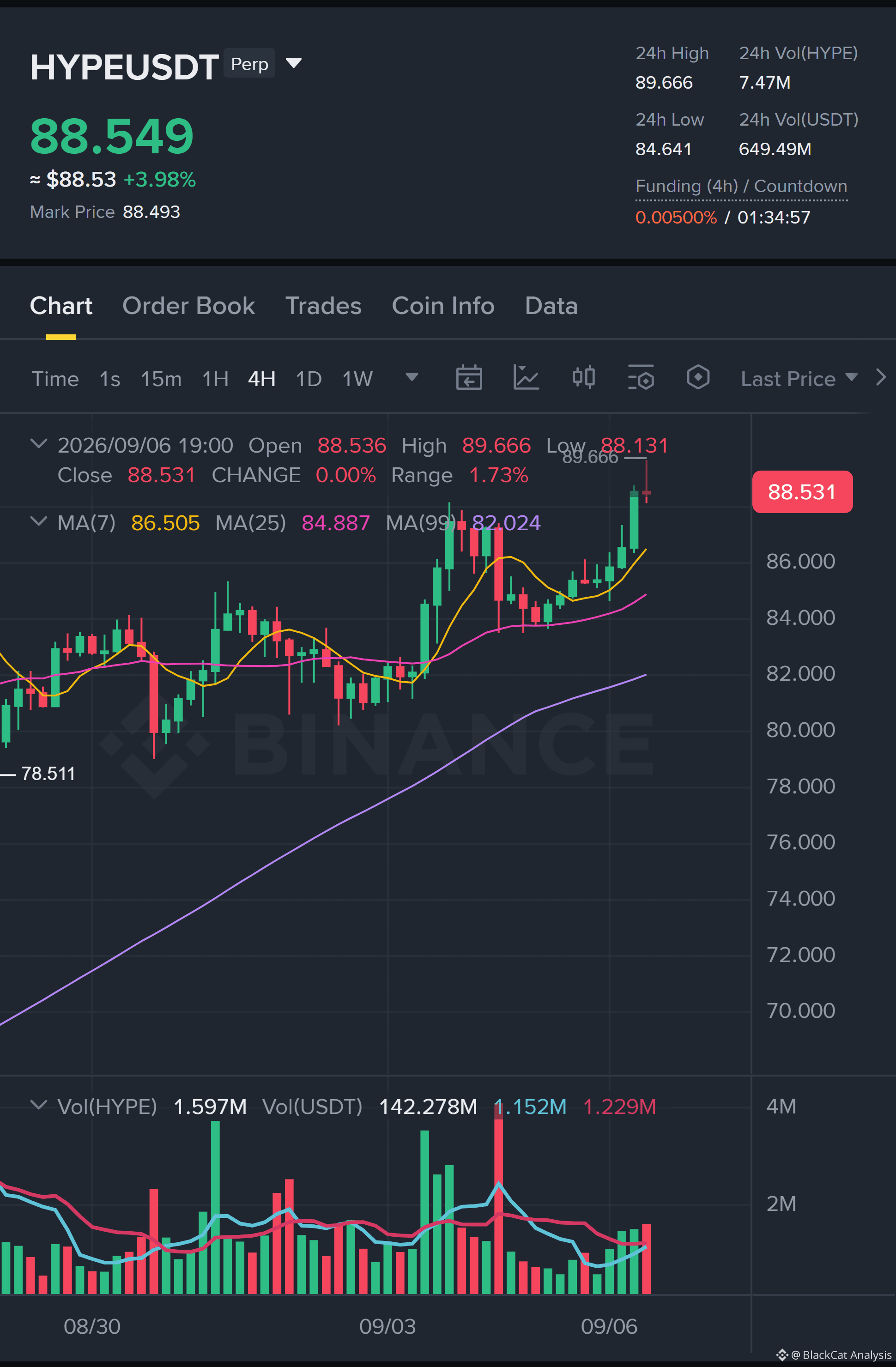Click the 88.531 red price tag

pos(802,492)
